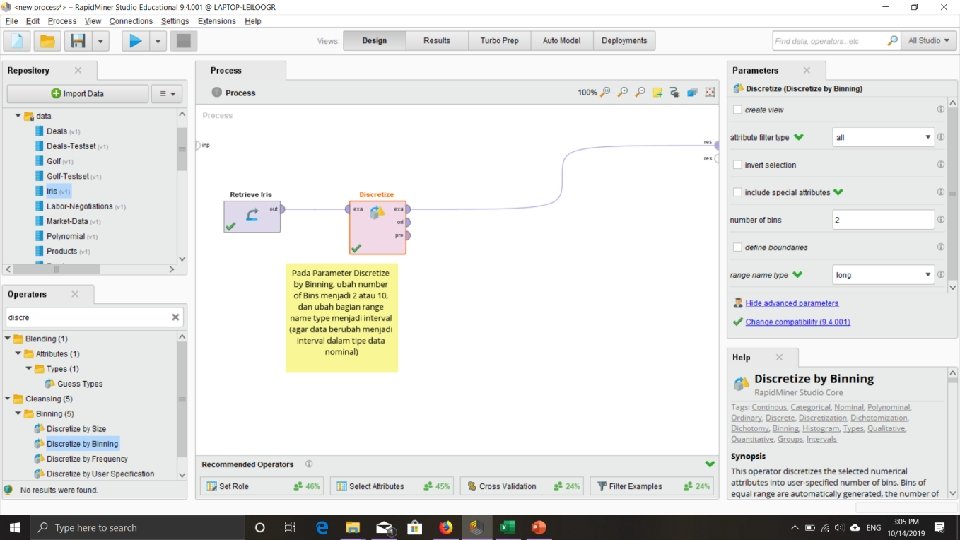
Task: Open Excel from the Windows taskbar
Action: tap(508, 527)
